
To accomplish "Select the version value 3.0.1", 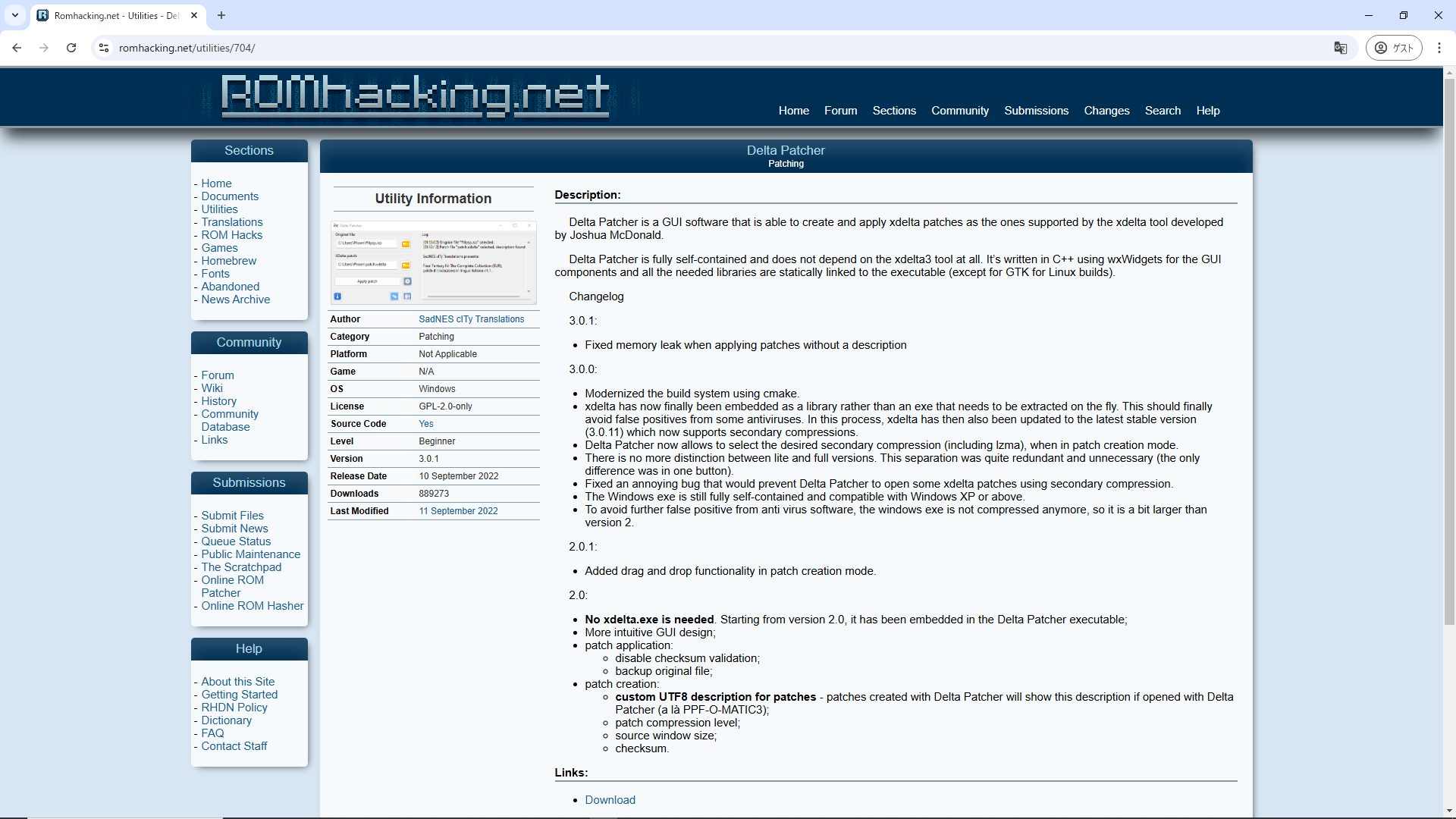I will (428, 459).
